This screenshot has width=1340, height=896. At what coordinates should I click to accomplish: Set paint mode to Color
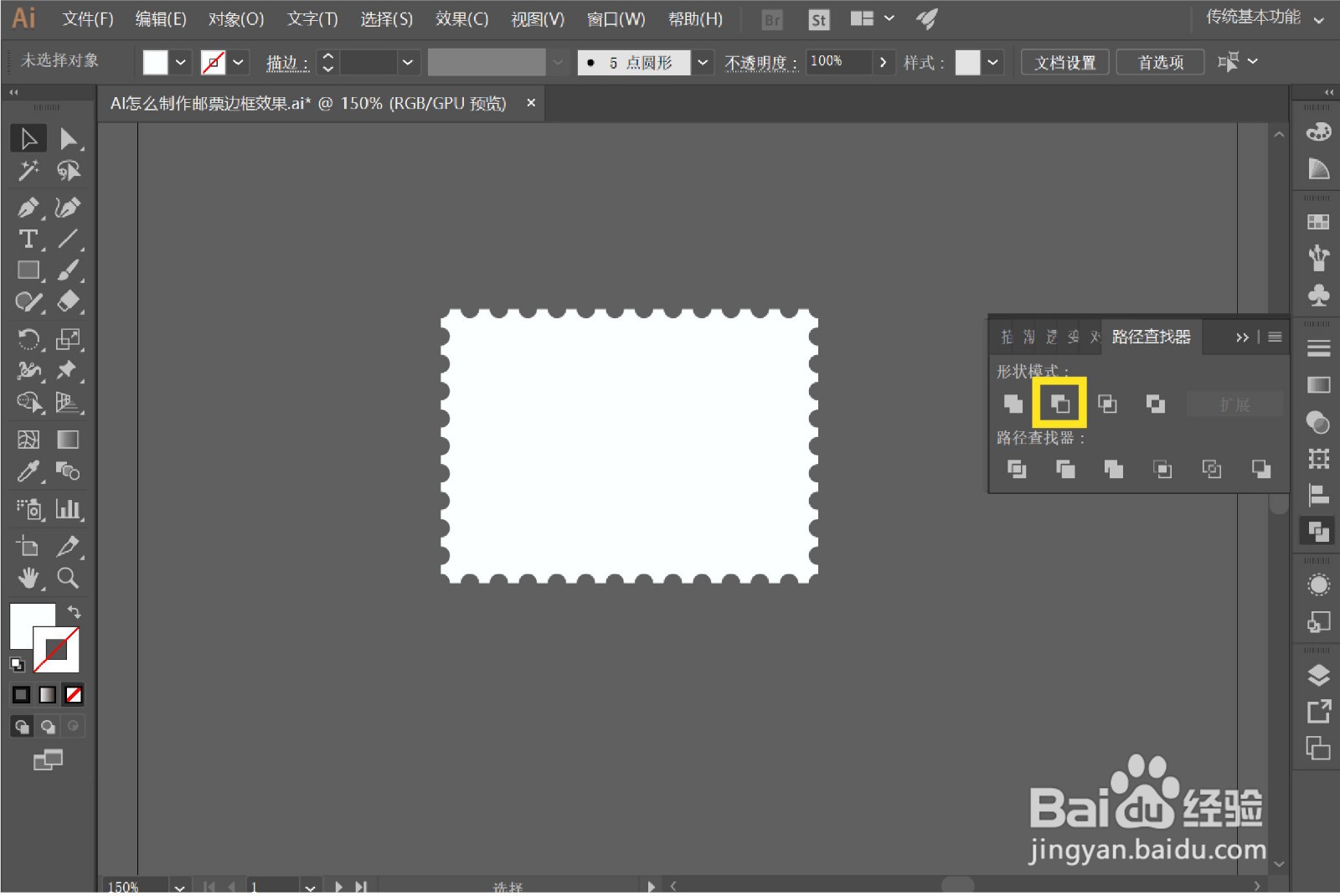[x=22, y=694]
